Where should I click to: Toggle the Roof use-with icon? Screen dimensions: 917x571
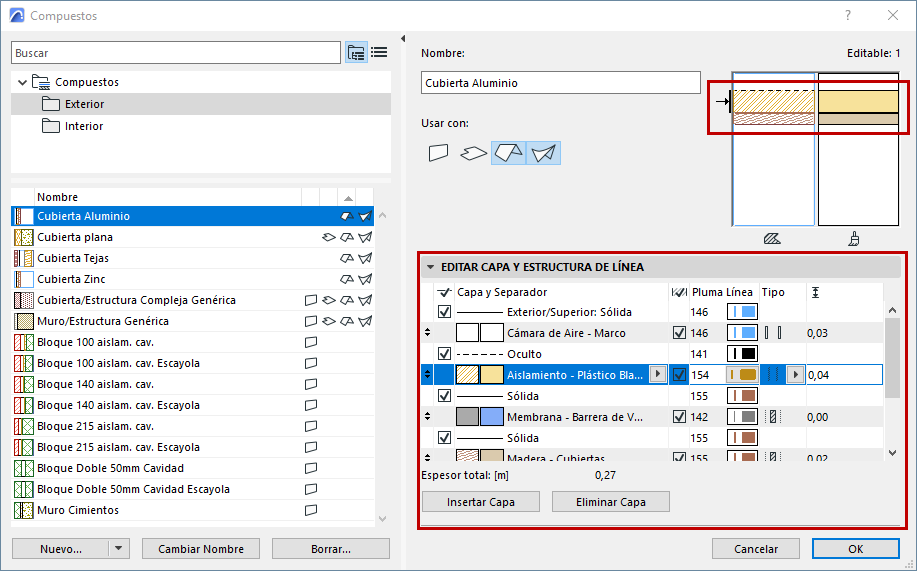point(508,153)
